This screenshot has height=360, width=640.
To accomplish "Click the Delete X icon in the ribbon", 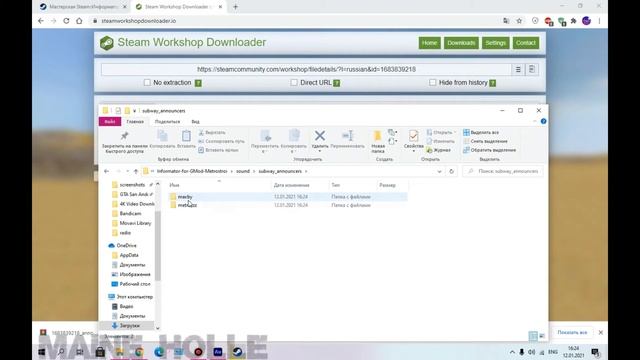I will point(320,136).
